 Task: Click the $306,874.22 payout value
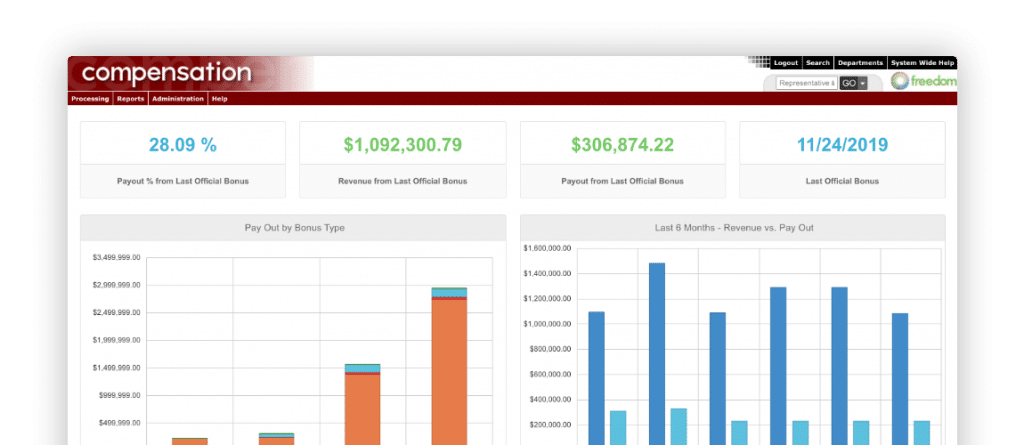622,144
